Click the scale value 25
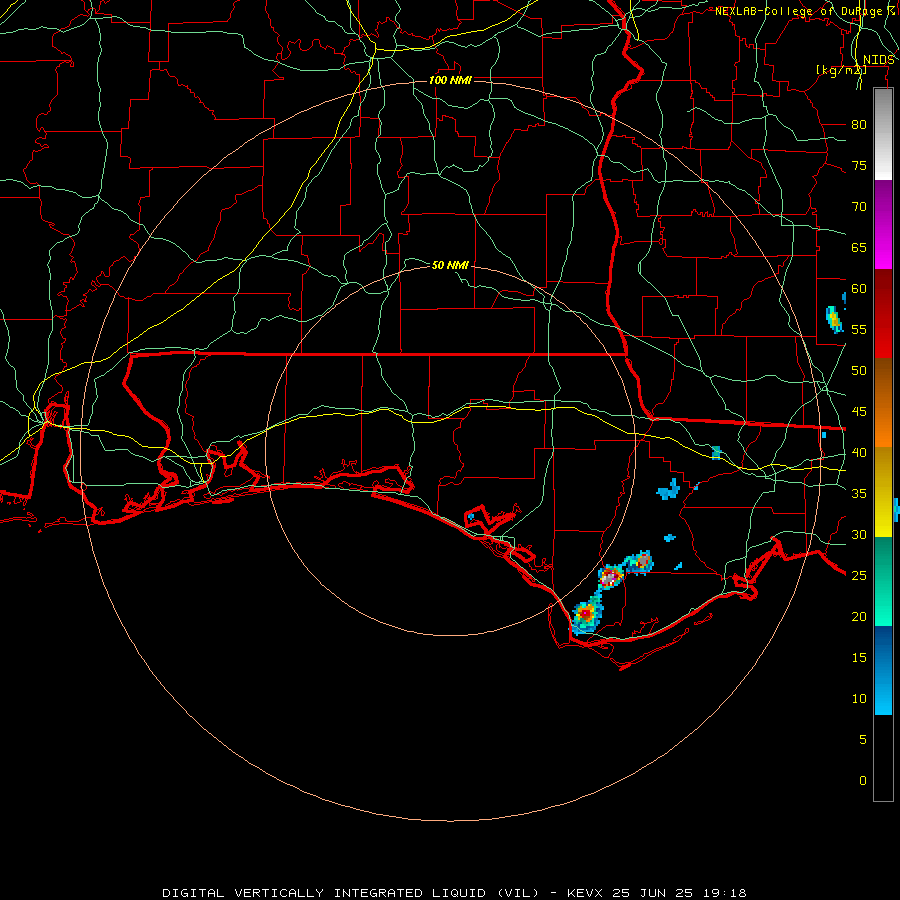This screenshot has height=900, width=900. click(x=859, y=575)
